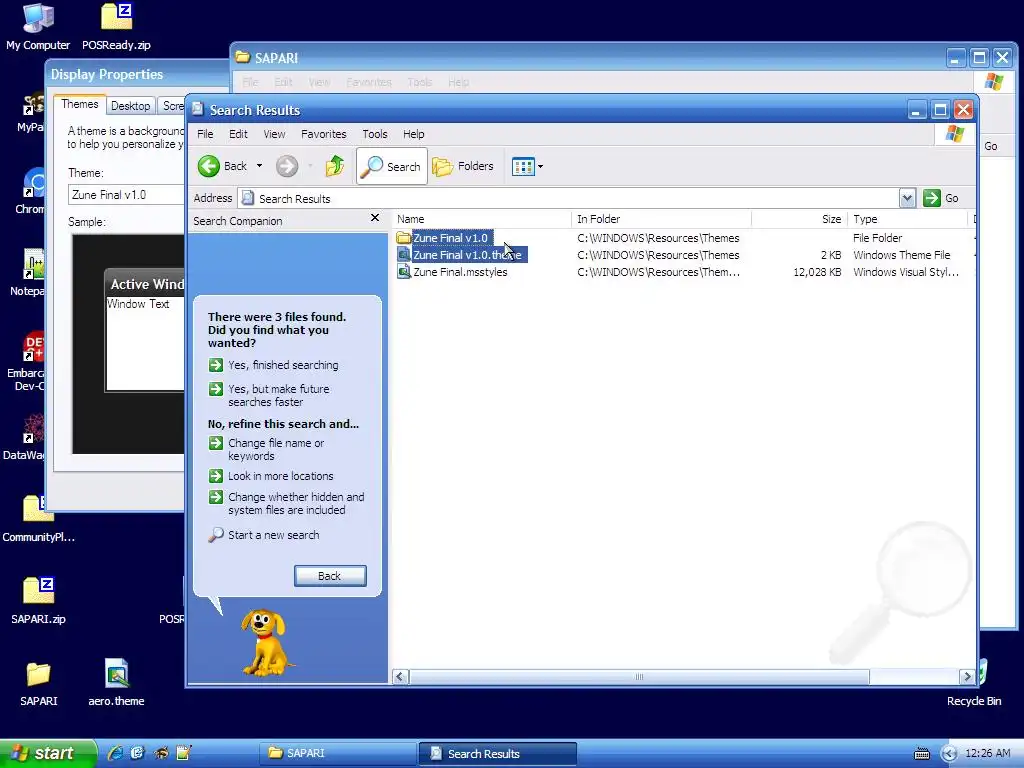Click Windows Theme File type cell
Screen dimensions: 1024x768
[901, 255]
